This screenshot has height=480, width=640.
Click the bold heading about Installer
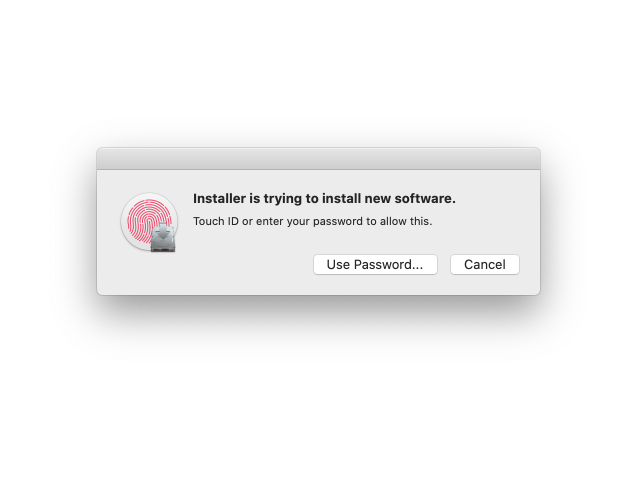coord(324,198)
